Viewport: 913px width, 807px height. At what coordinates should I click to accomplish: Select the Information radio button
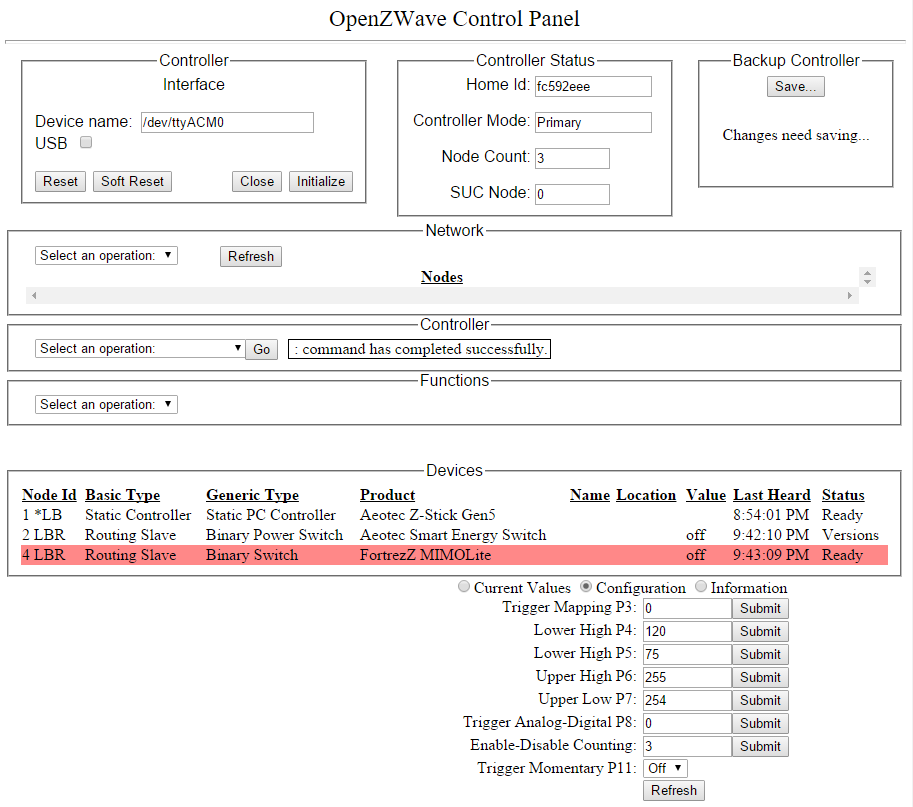[x=701, y=586]
